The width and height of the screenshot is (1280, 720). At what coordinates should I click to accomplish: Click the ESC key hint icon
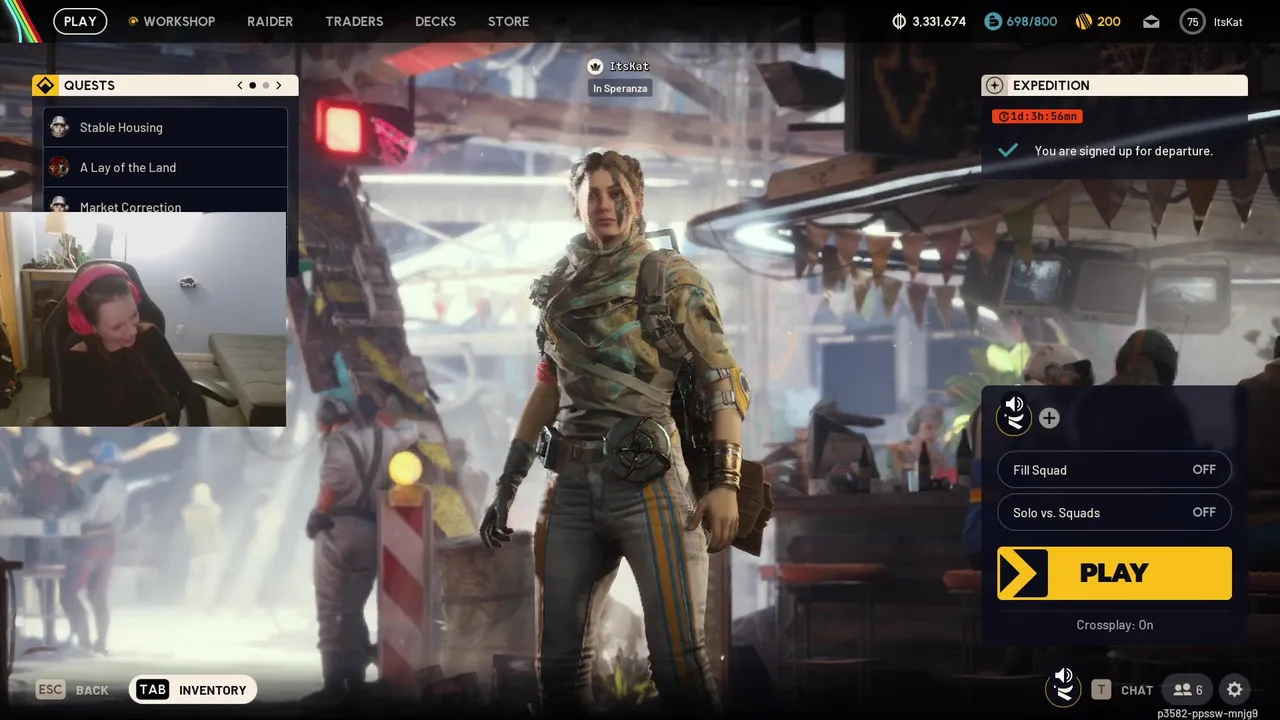(50, 689)
